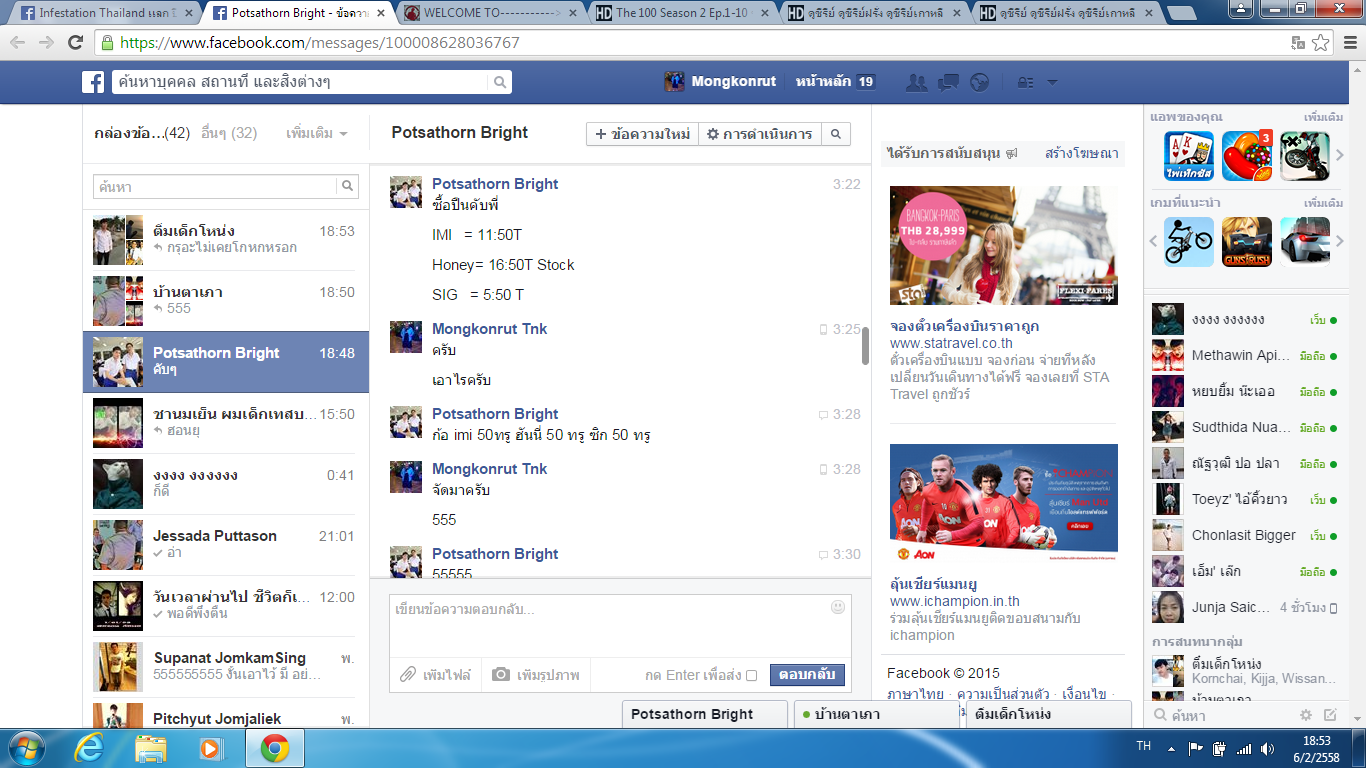Open the privacy shortcuts lock icon
This screenshot has width=1366, height=768.
pyautogui.click(x=1025, y=82)
